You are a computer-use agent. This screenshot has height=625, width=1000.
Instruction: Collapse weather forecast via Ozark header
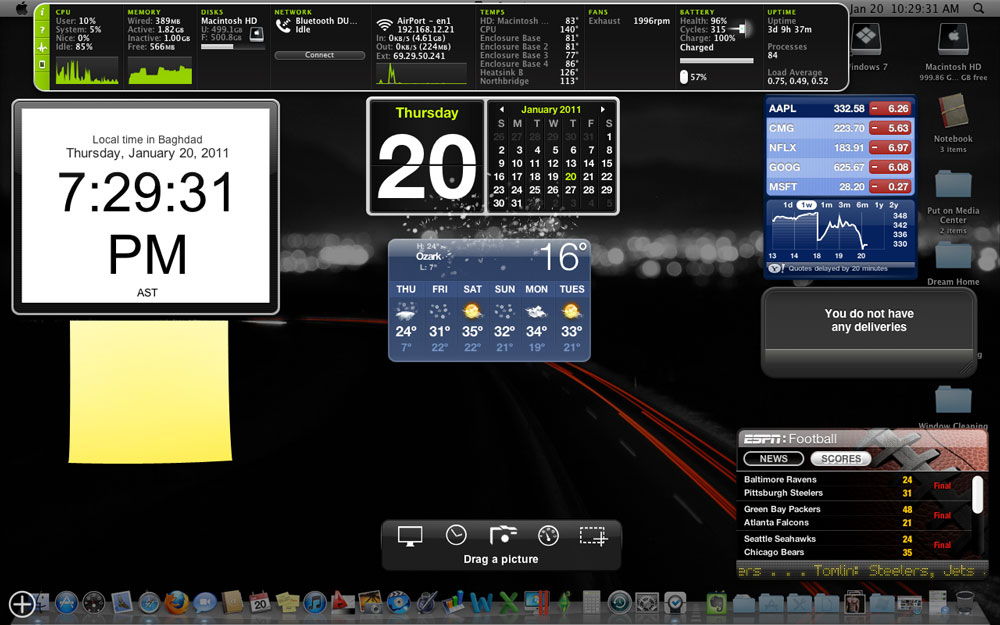[430, 257]
